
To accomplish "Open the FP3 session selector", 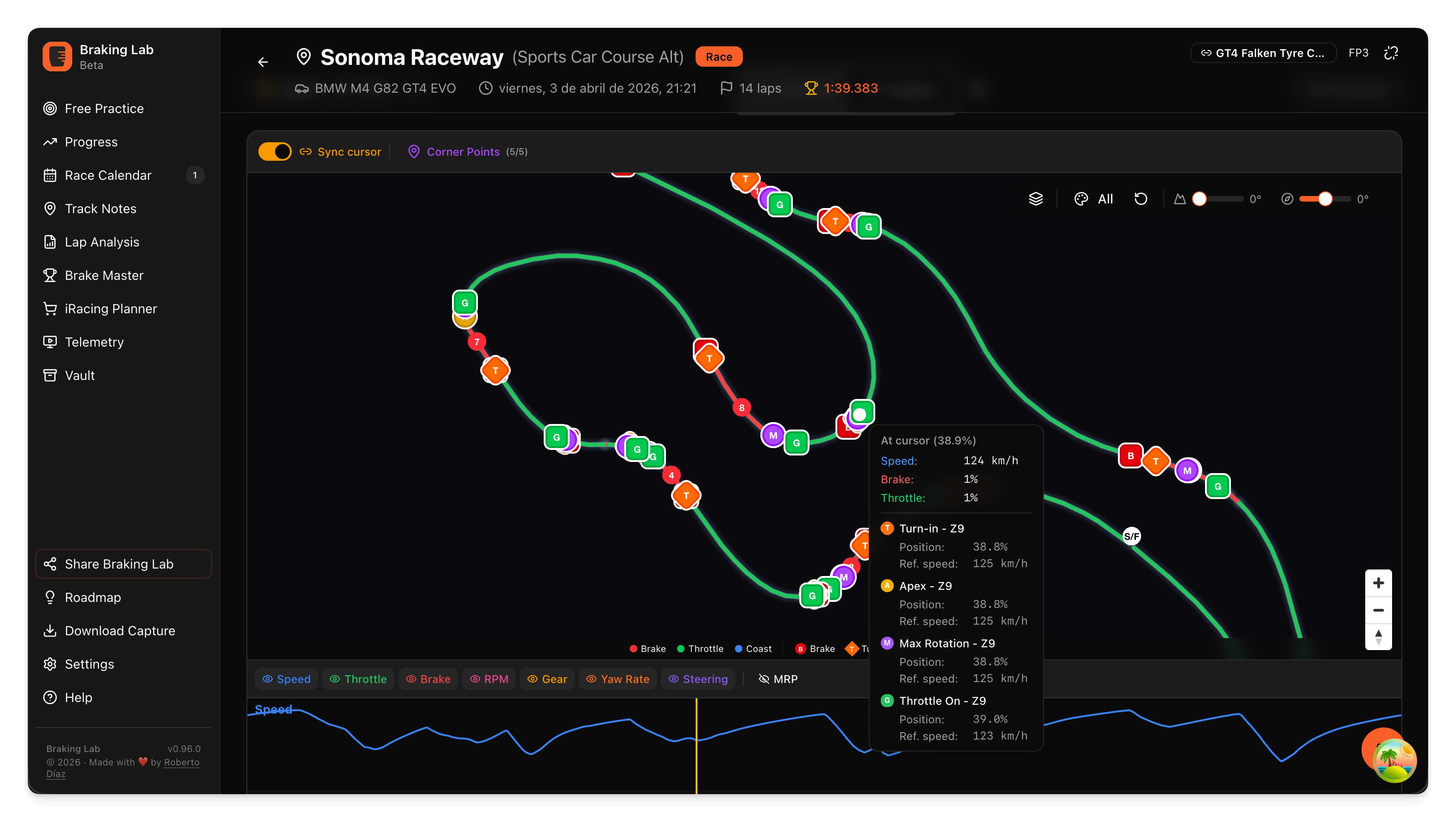I will pyautogui.click(x=1358, y=52).
